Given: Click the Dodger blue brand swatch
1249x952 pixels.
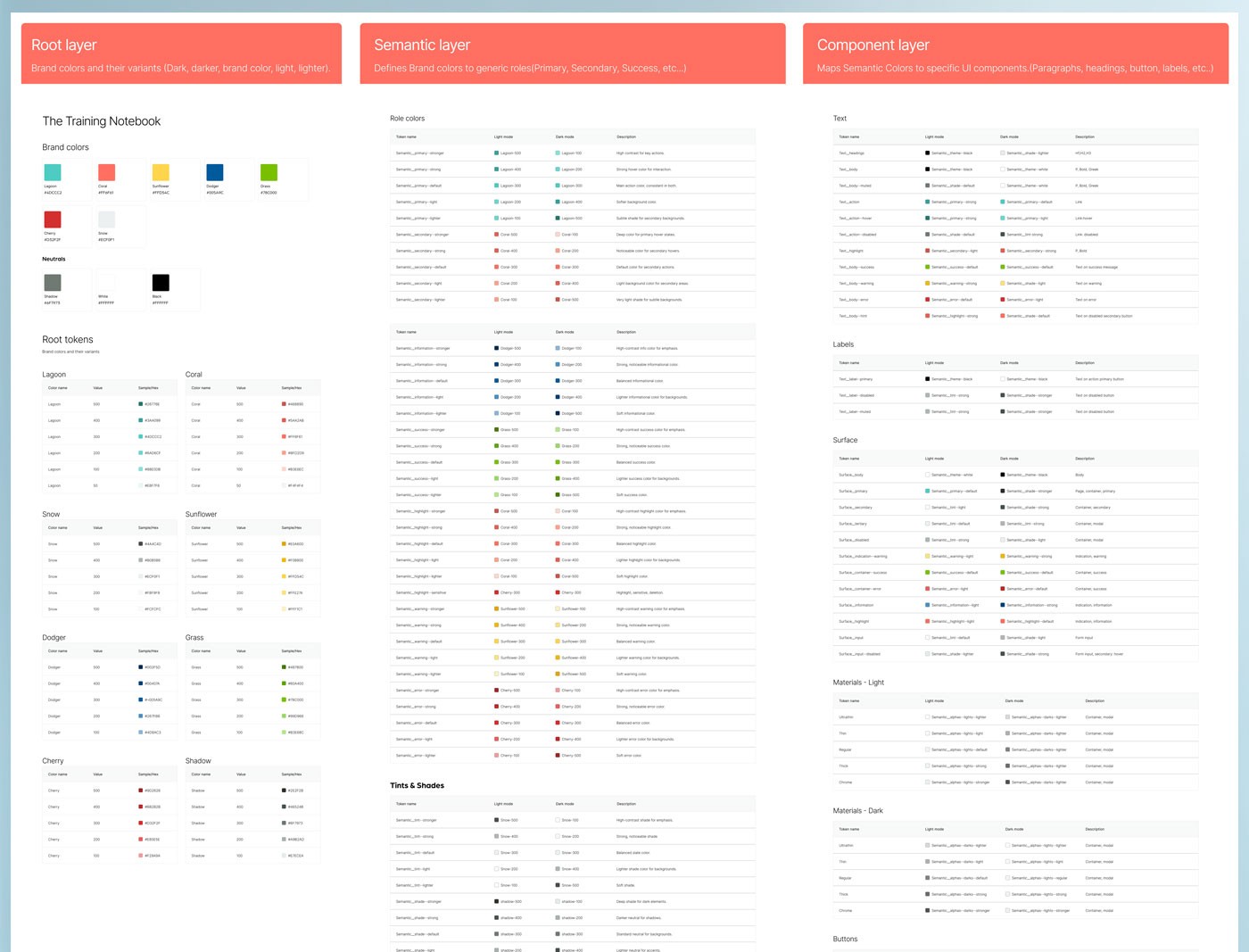Looking at the screenshot, I should coord(214,171).
